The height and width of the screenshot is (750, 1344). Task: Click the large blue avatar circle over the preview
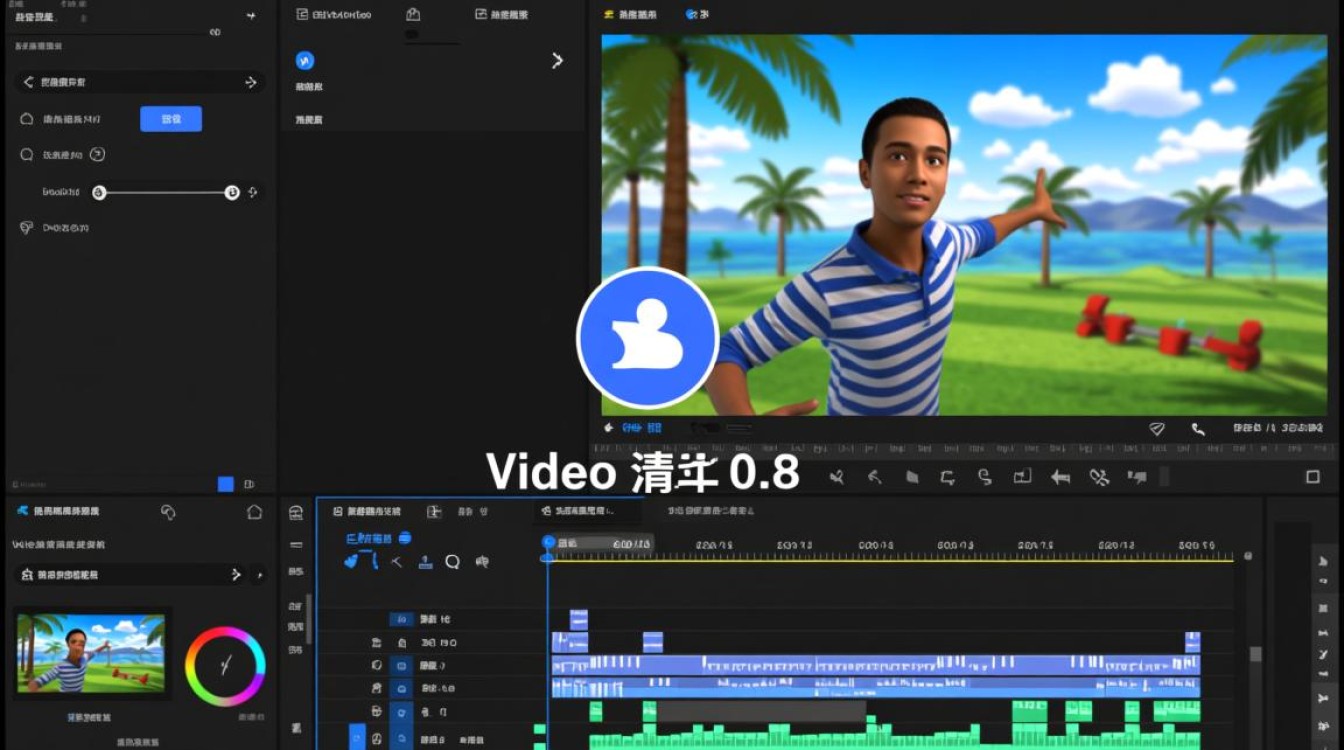pos(647,338)
